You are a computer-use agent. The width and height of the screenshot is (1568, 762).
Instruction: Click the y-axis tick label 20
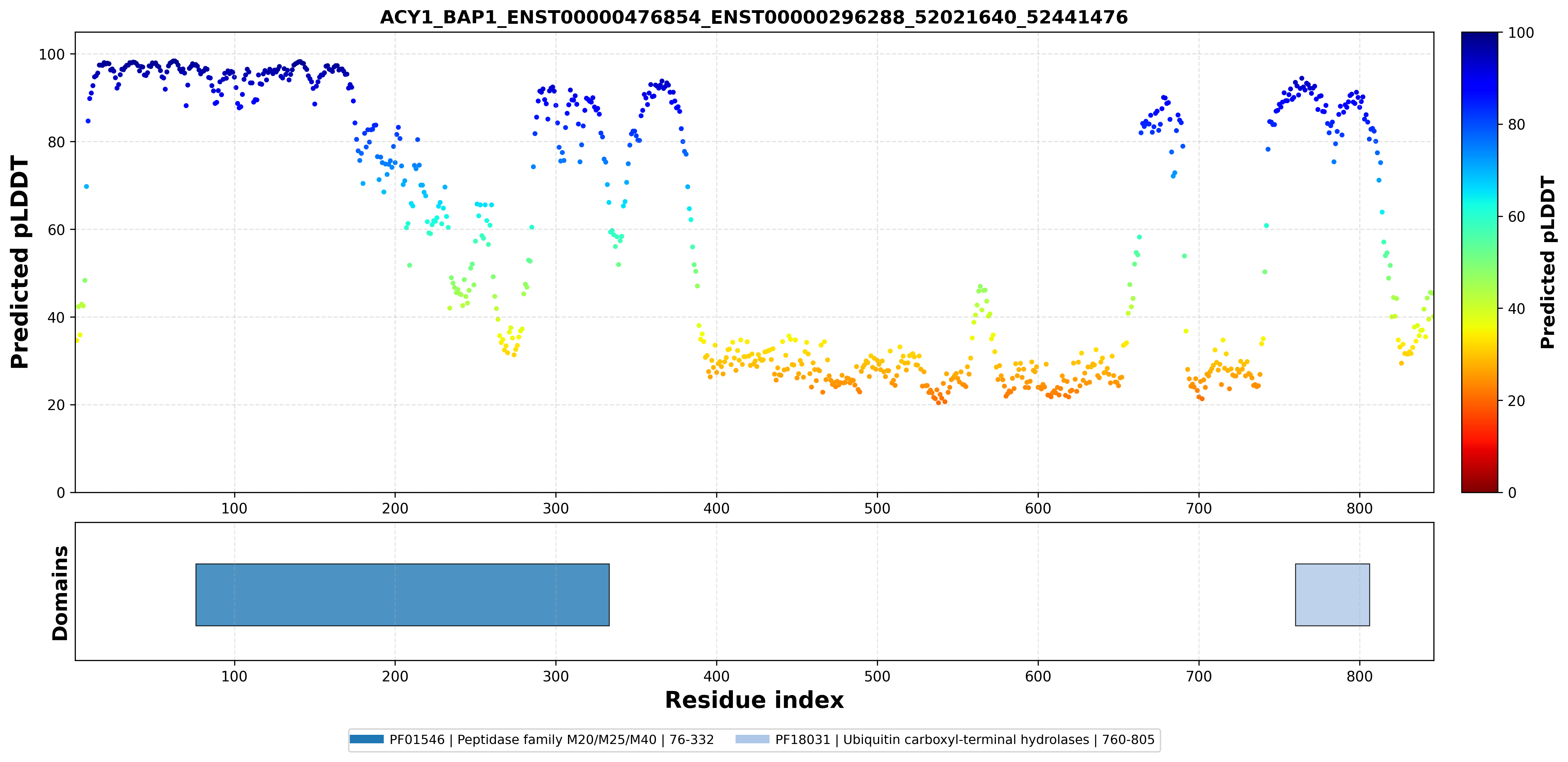(56, 405)
